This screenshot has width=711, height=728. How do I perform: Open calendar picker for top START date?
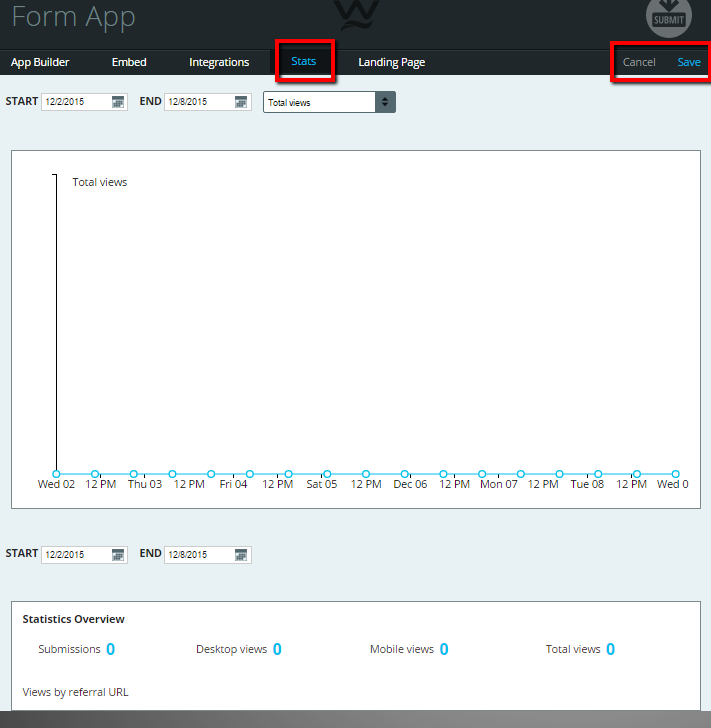coord(118,102)
